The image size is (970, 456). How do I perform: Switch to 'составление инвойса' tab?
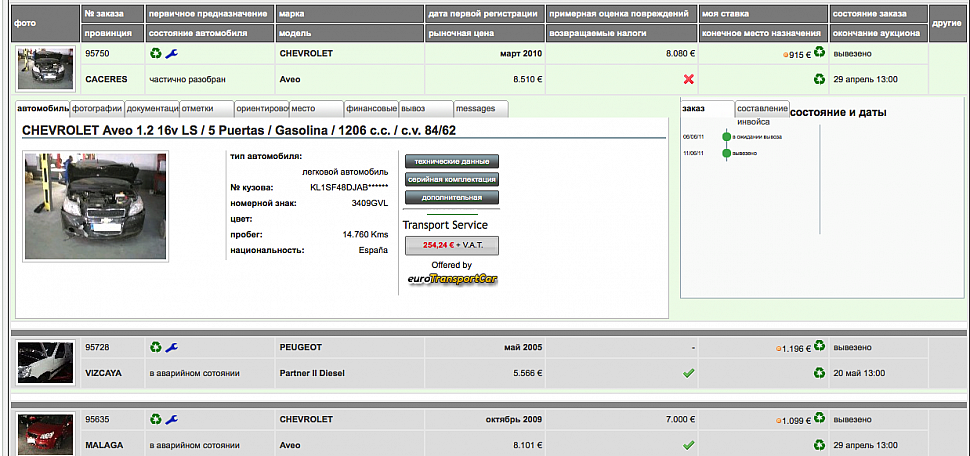[x=762, y=109]
